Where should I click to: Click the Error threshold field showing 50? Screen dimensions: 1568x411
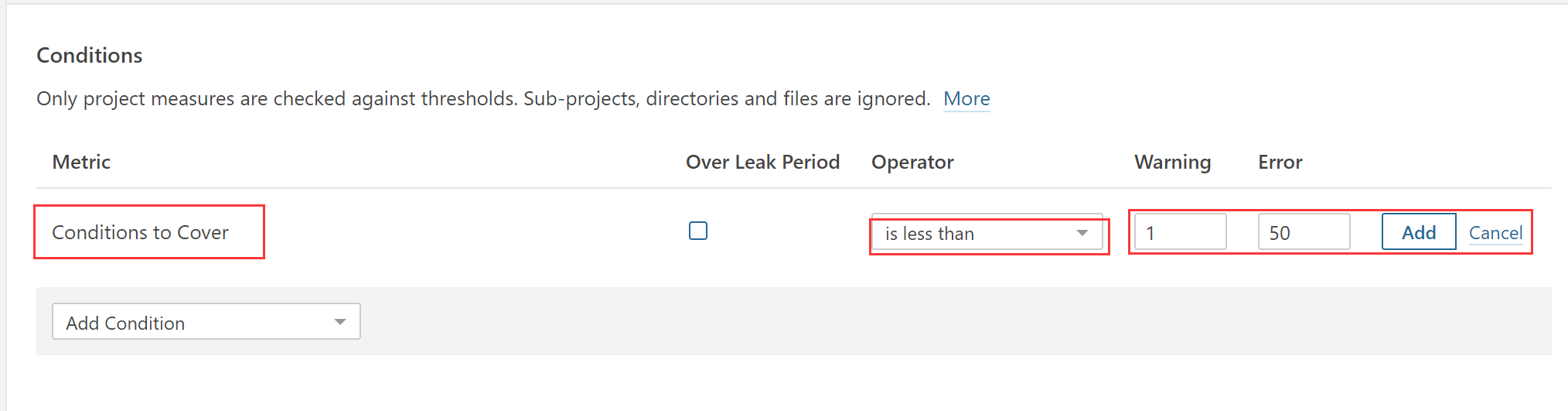click(x=1304, y=232)
